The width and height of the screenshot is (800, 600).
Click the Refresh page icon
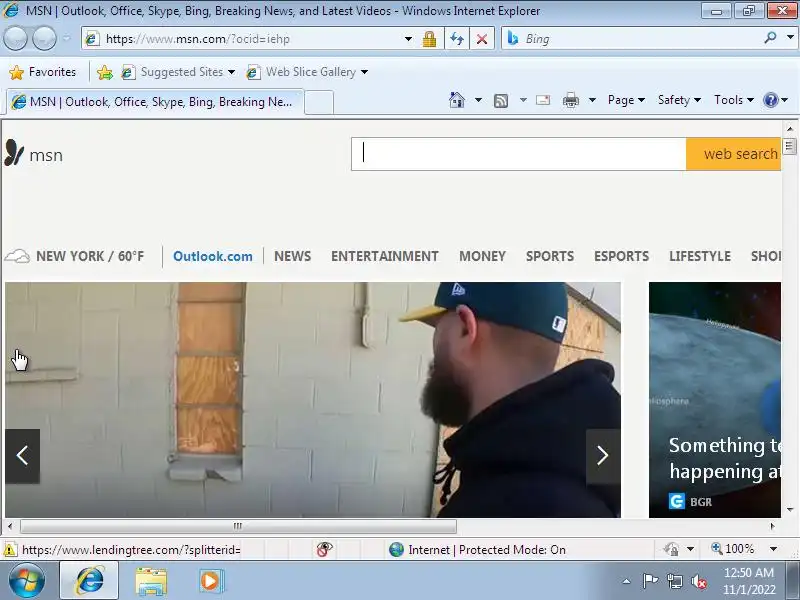457,39
